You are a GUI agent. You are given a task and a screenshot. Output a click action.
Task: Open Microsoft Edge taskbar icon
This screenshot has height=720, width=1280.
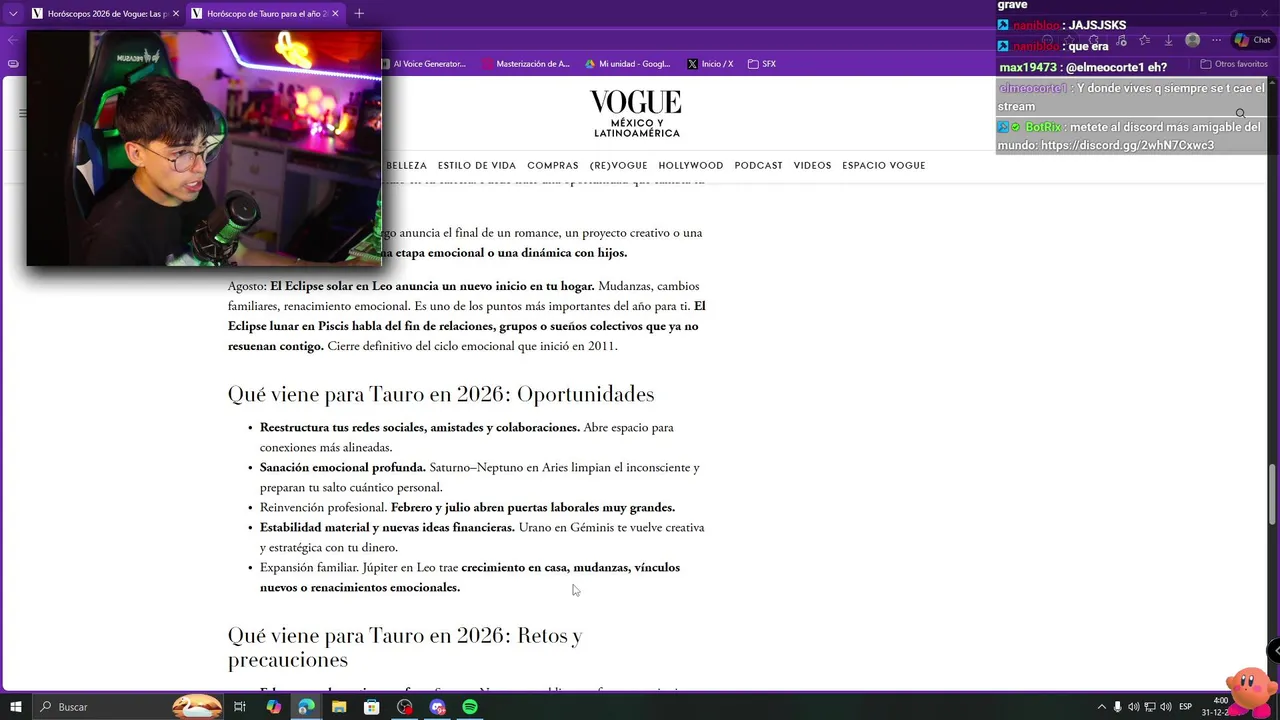tap(306, 707)
